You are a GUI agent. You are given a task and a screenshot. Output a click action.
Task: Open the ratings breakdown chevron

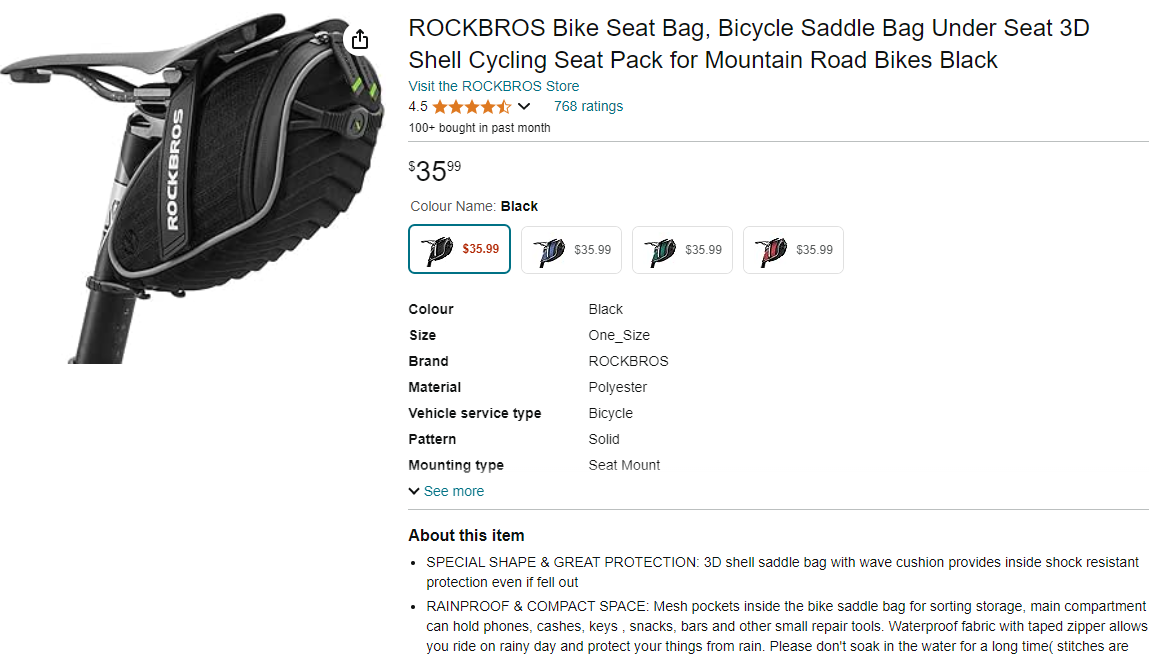click(524, 107)
